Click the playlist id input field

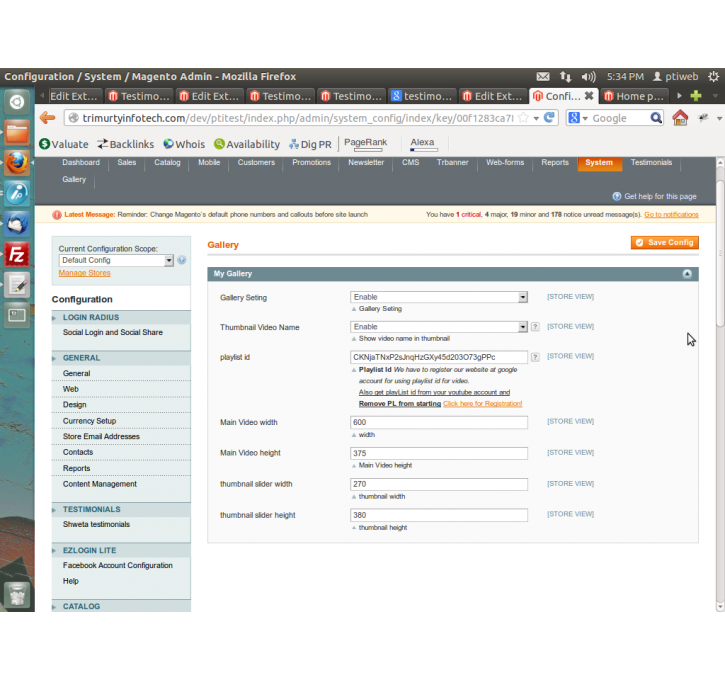click(x=439, y=357)
